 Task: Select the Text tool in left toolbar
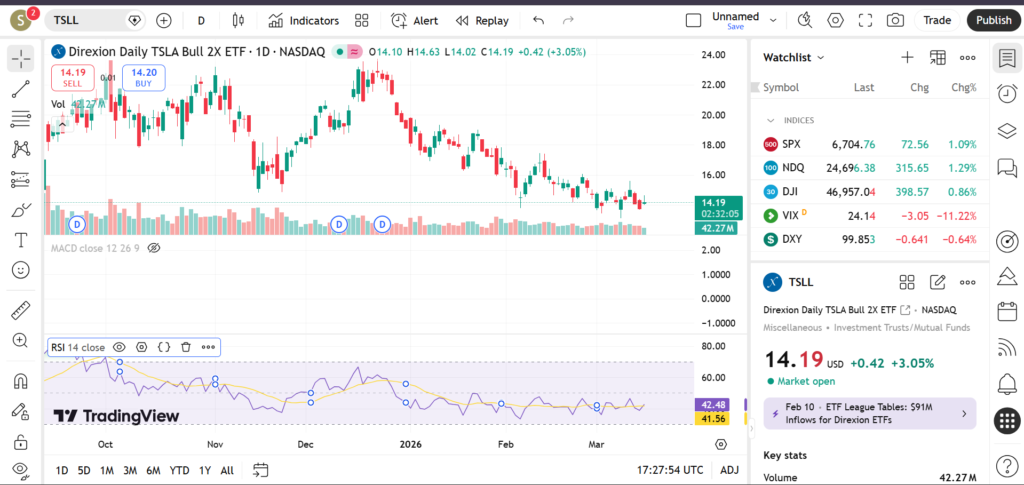click(20, 240)
